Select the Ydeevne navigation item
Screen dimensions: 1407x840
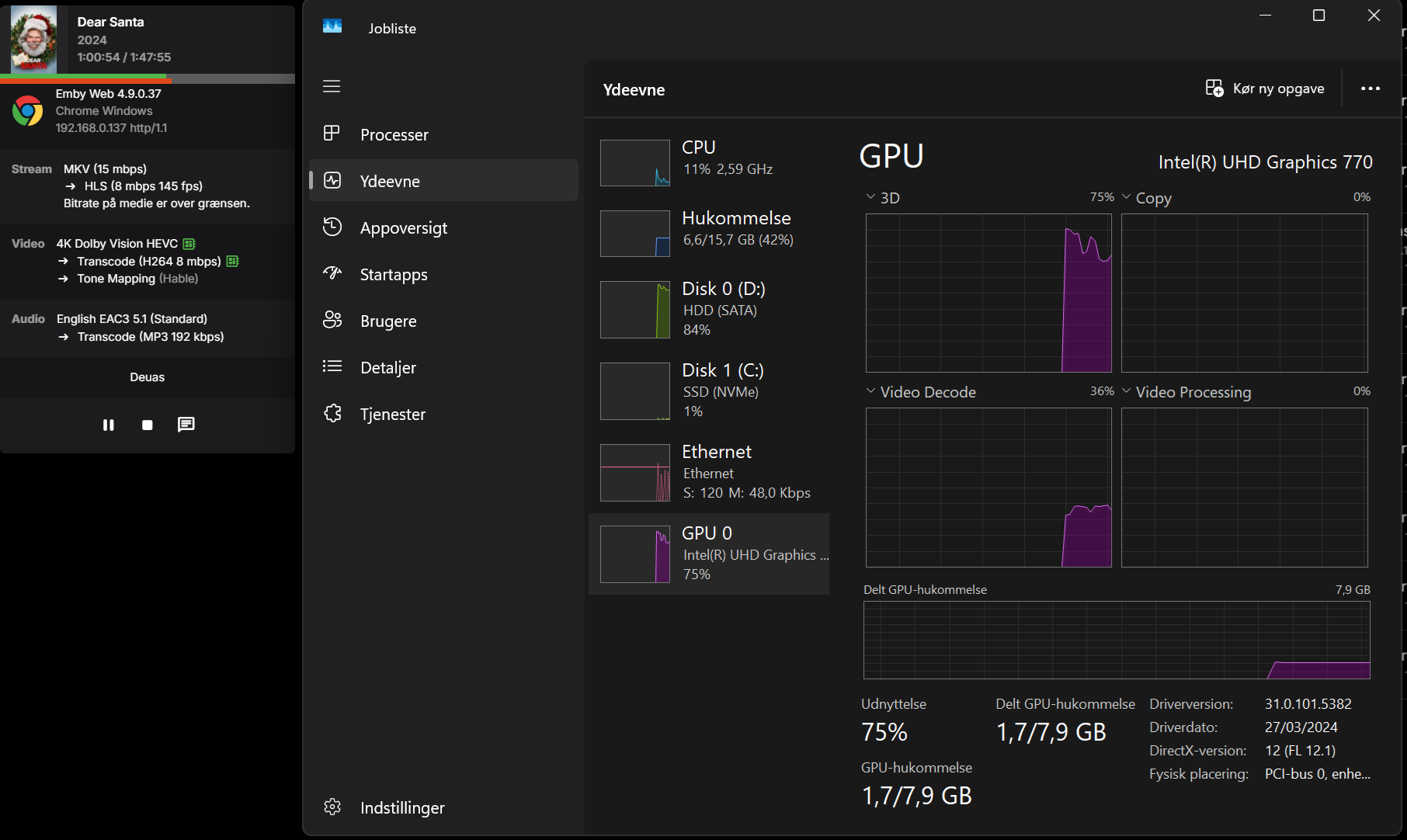click(x=443, y=181)
